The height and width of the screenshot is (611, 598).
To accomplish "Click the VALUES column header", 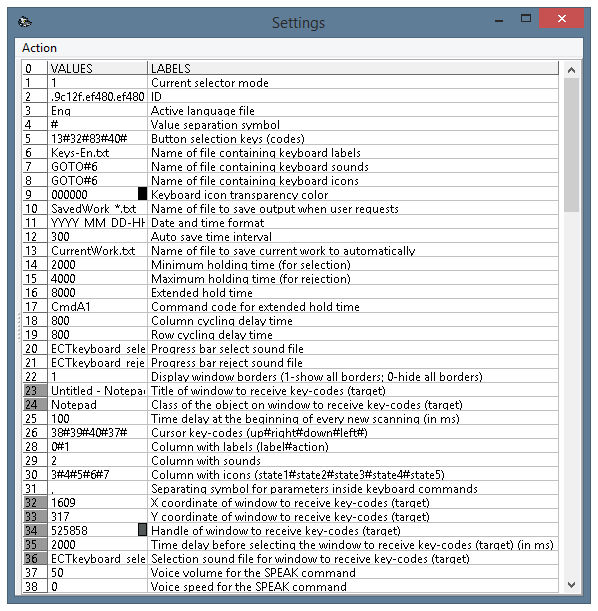I will [97, 68].
